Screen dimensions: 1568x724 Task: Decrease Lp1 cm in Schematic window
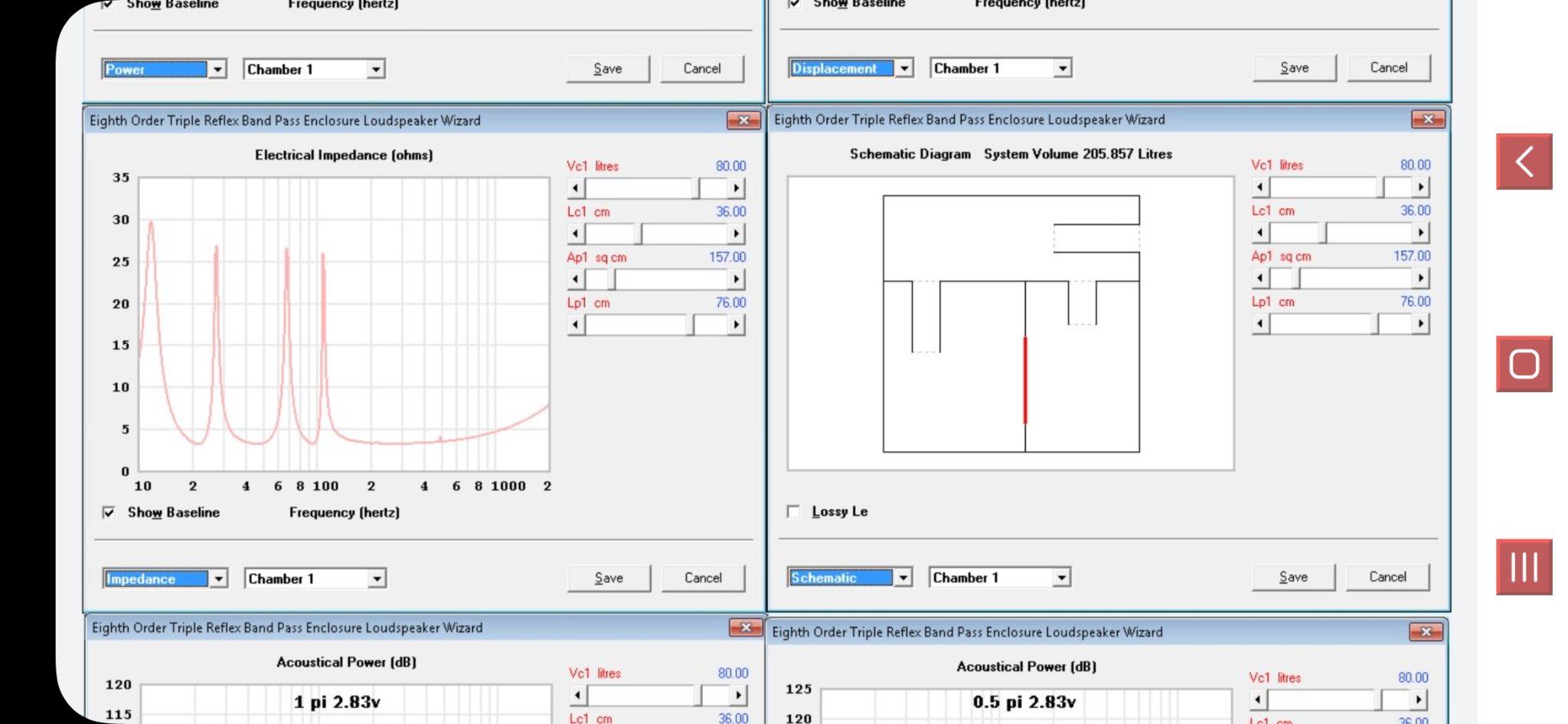click(1260, 324)
